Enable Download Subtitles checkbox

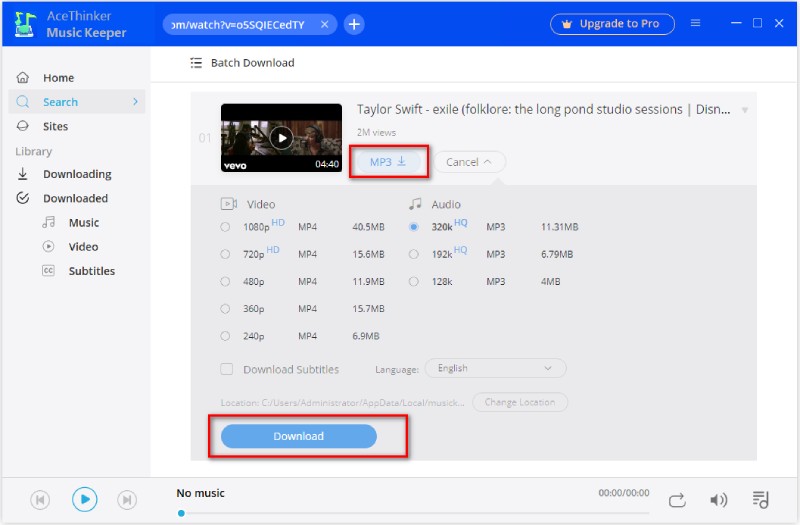227,369
